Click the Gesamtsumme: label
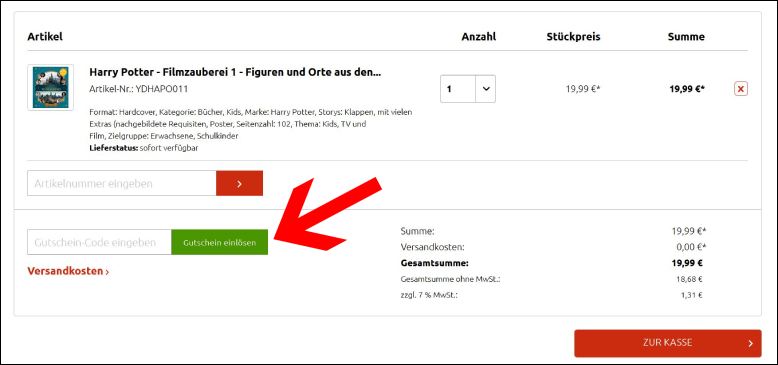The width and height of the screenshot is (778, 365). tap(434, 263)
